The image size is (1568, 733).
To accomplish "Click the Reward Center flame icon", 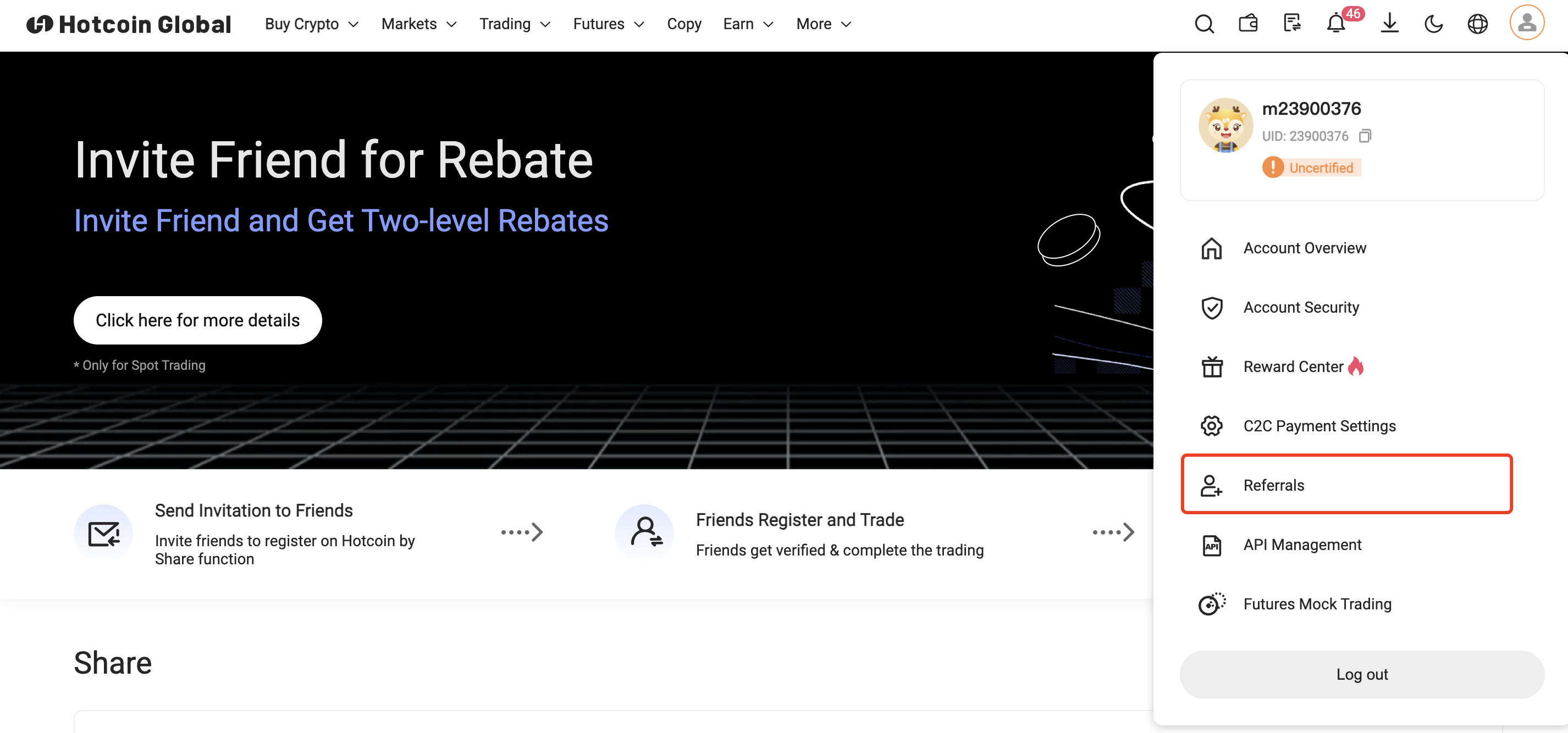I will [x=1356, y=365].
